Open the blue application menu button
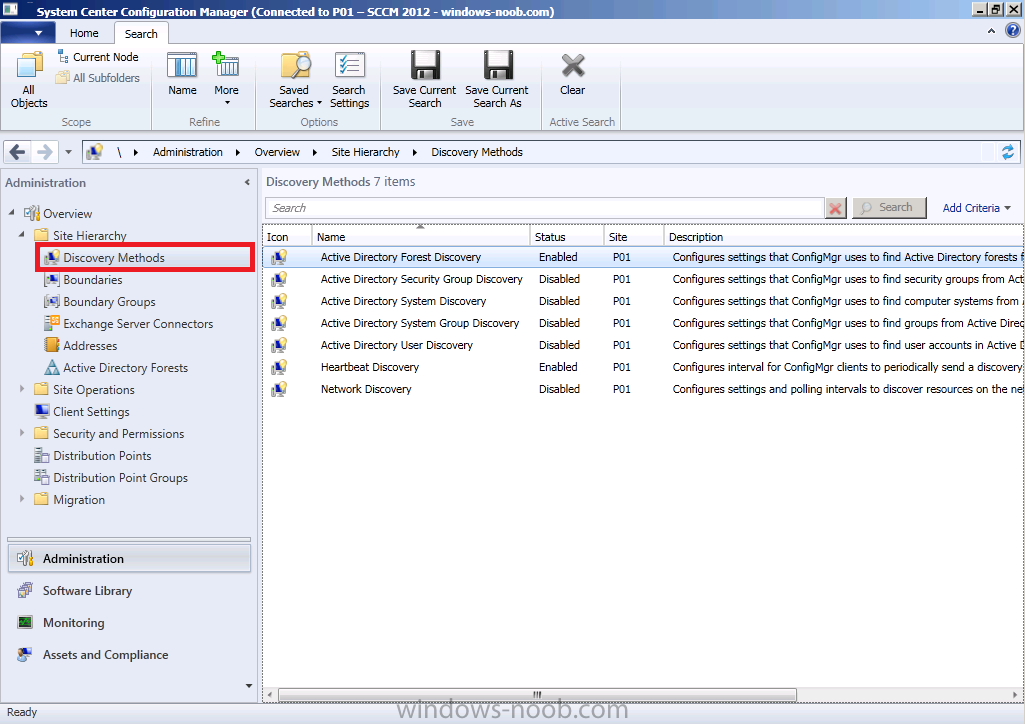Image resolution: width=1025 pixels, height=724 pixels. point(26,33)
